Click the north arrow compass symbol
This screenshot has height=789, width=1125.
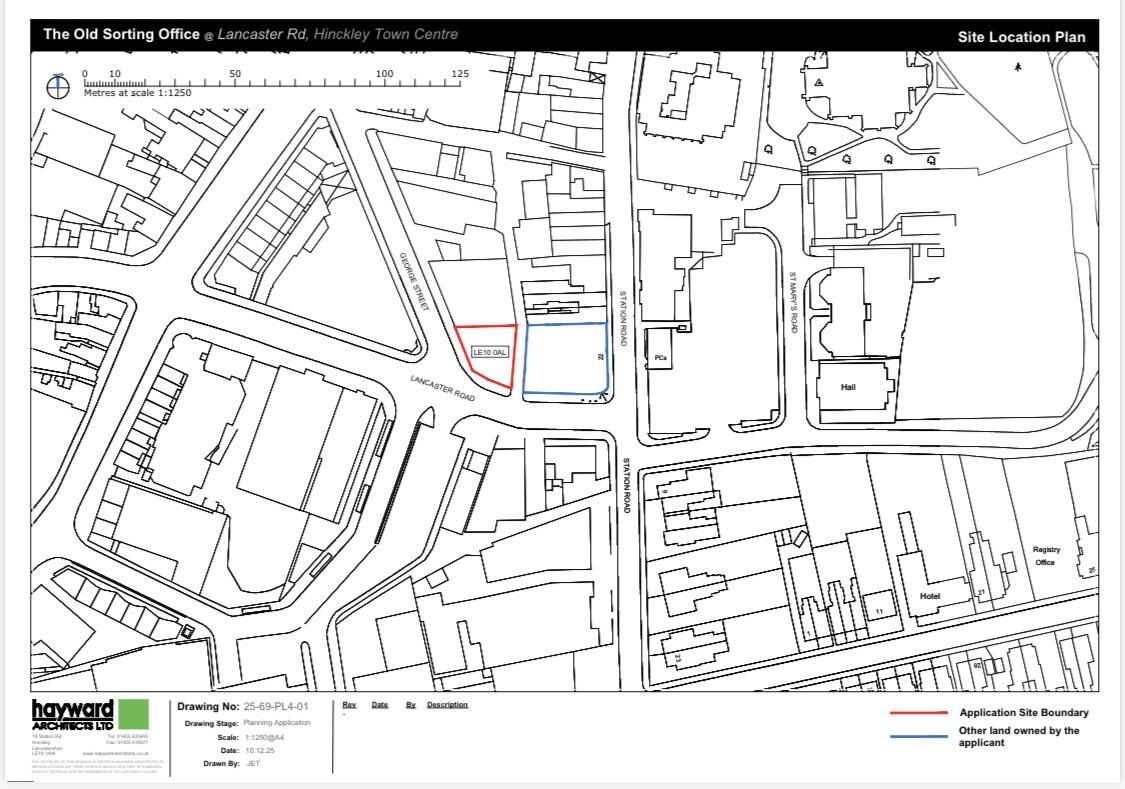tap(57, 87)
